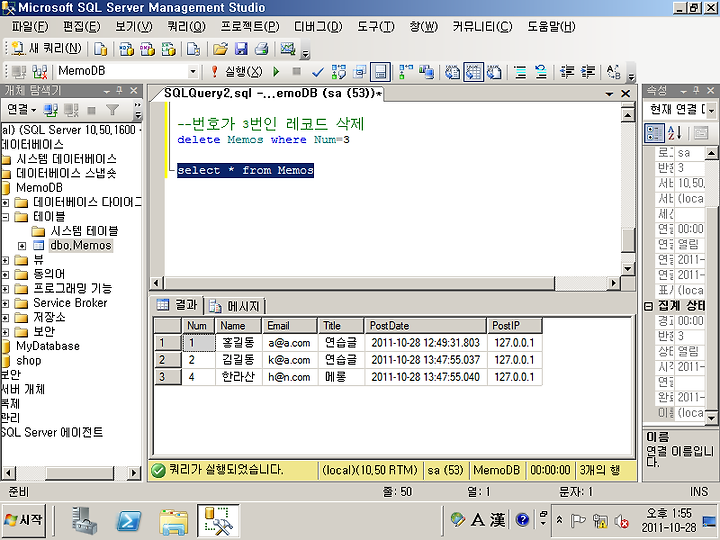The height and width of the screenshot is (540, 720).
Task: Click the k@a.com email cell
Action: pyautogui.click(x=290, y=360)
